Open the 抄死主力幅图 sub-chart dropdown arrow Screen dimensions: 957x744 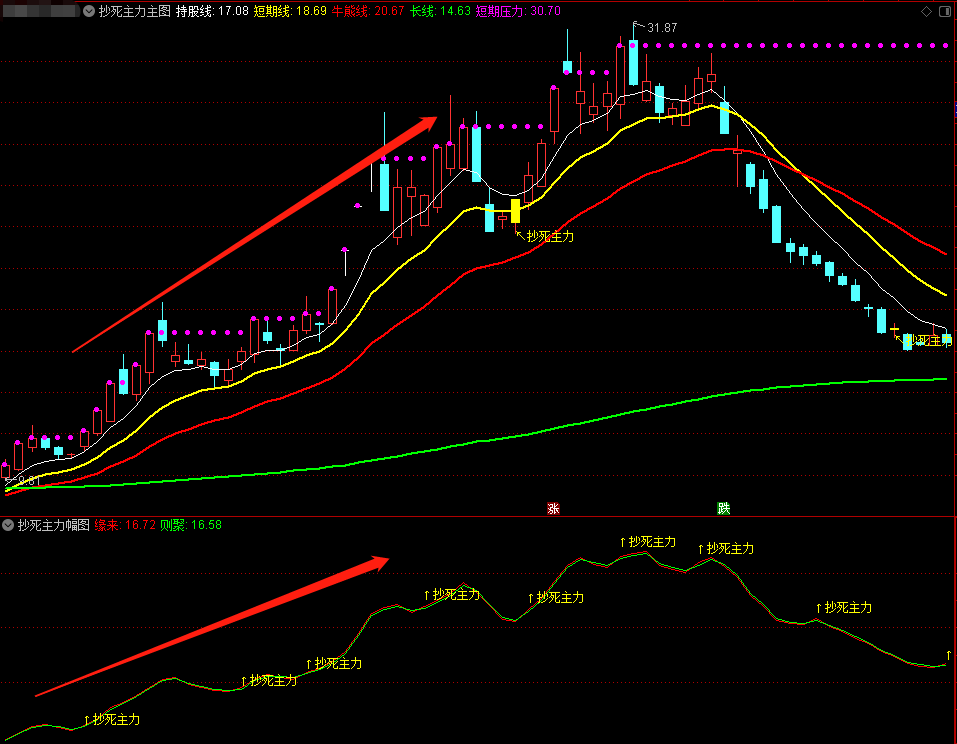(x=8, y=525)
